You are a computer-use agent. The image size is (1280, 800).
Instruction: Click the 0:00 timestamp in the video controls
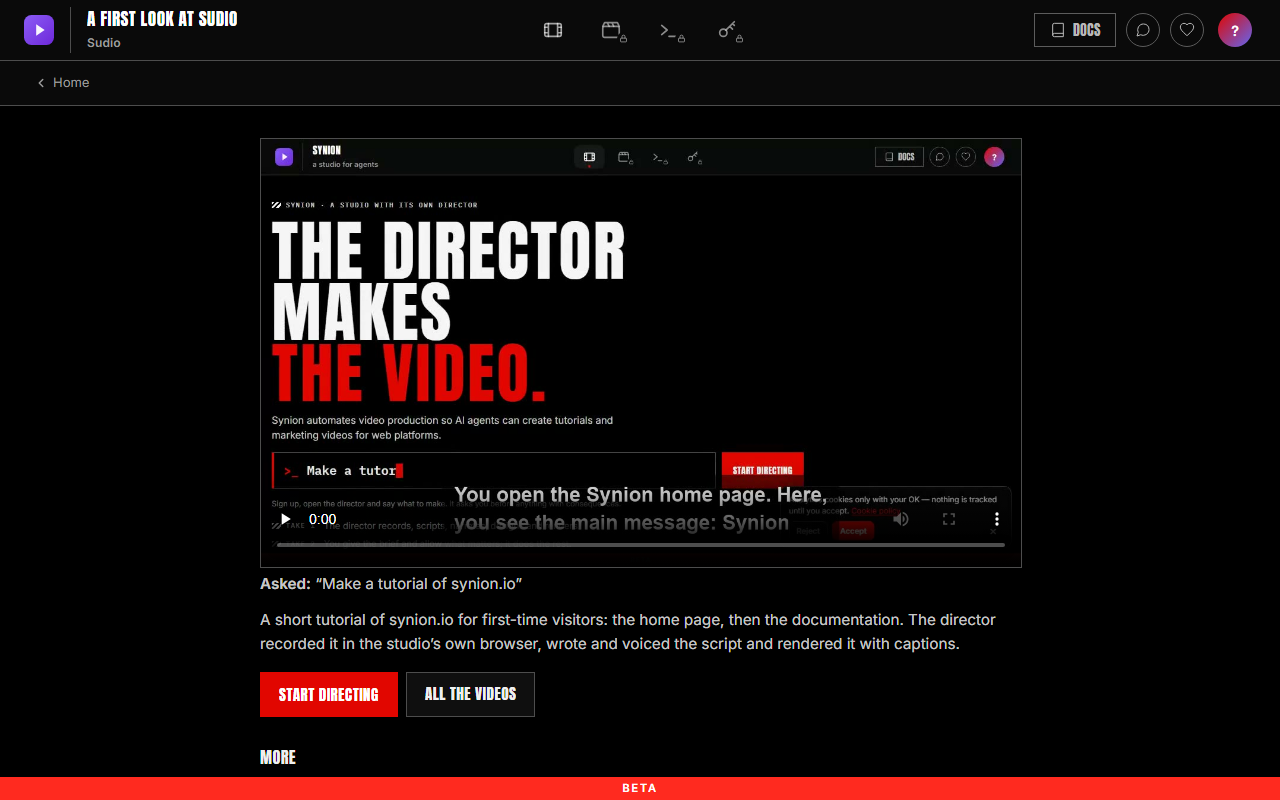coord(322,519)
